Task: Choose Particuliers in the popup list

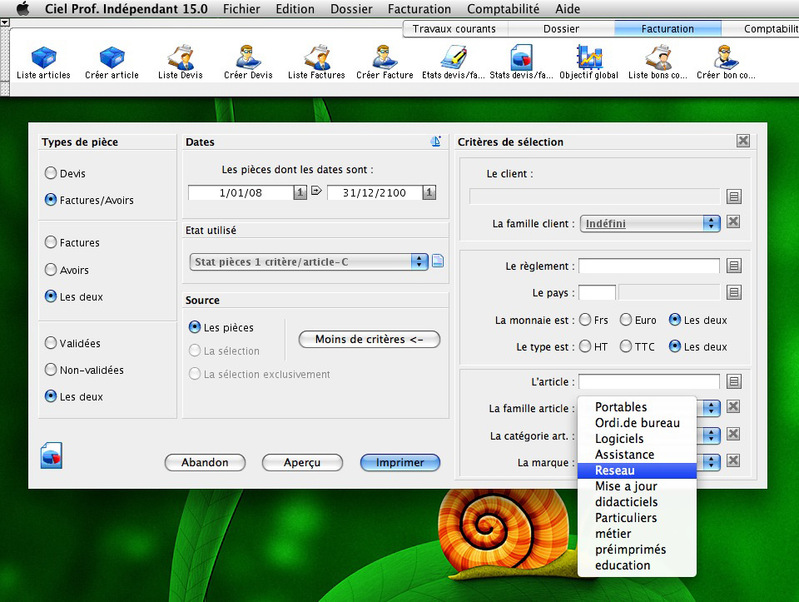Action: click(x=637, y=517)
